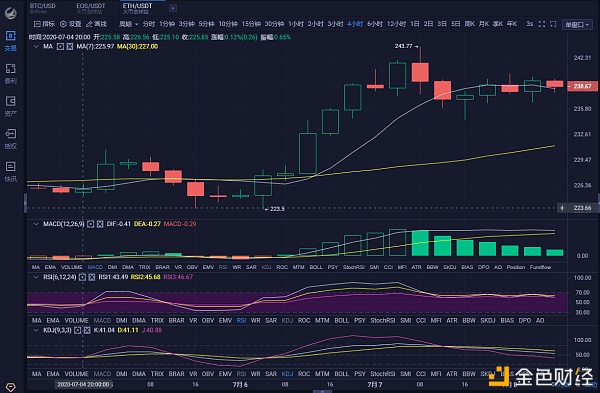Click the 238.67 current price label
600x393 pixels.
point(582,86)
